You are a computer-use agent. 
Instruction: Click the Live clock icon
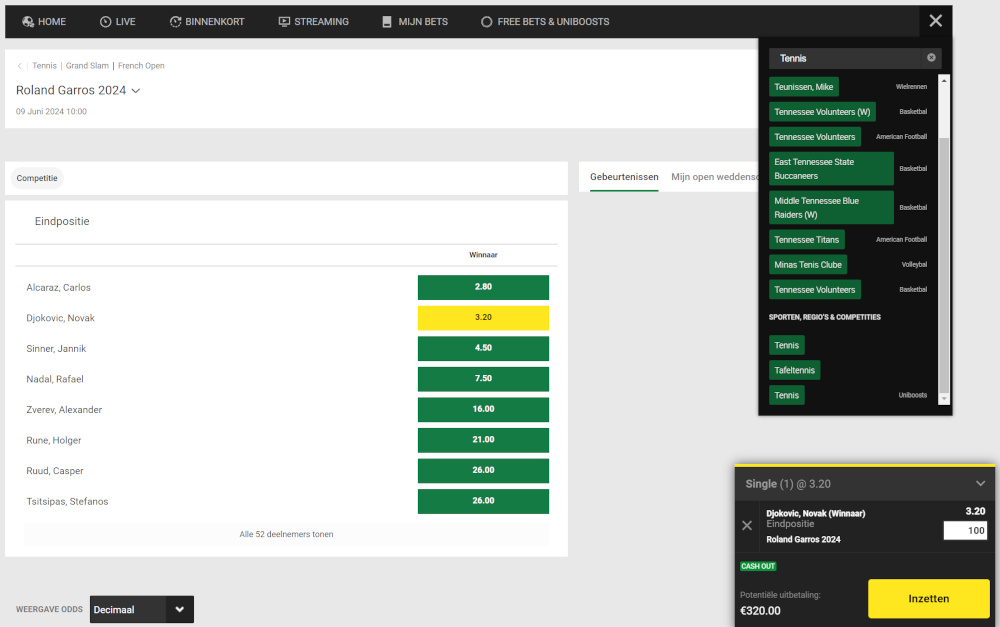[x=105, y=22]
